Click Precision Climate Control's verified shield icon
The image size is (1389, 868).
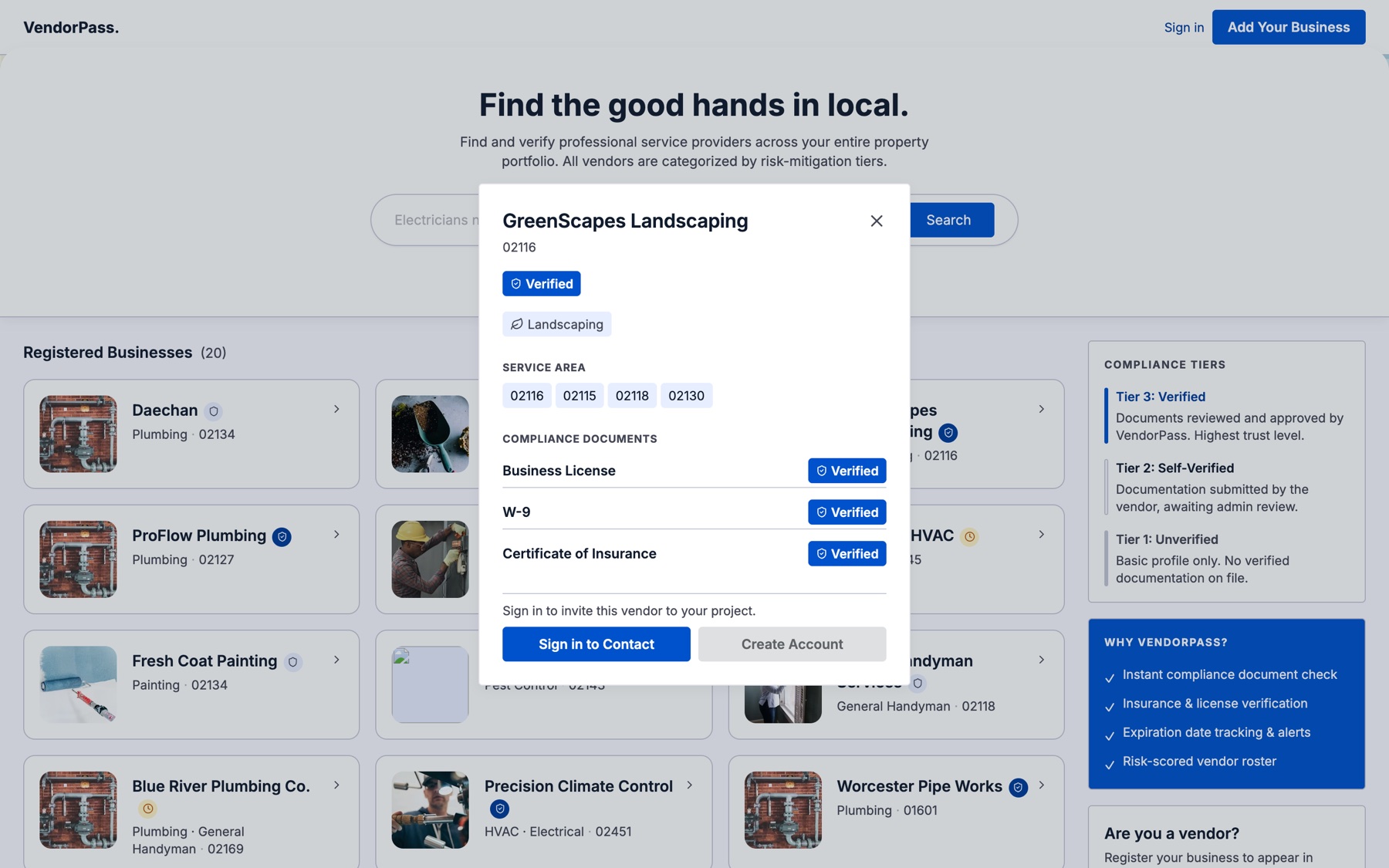pyautogui.click(x=500, y=809)
